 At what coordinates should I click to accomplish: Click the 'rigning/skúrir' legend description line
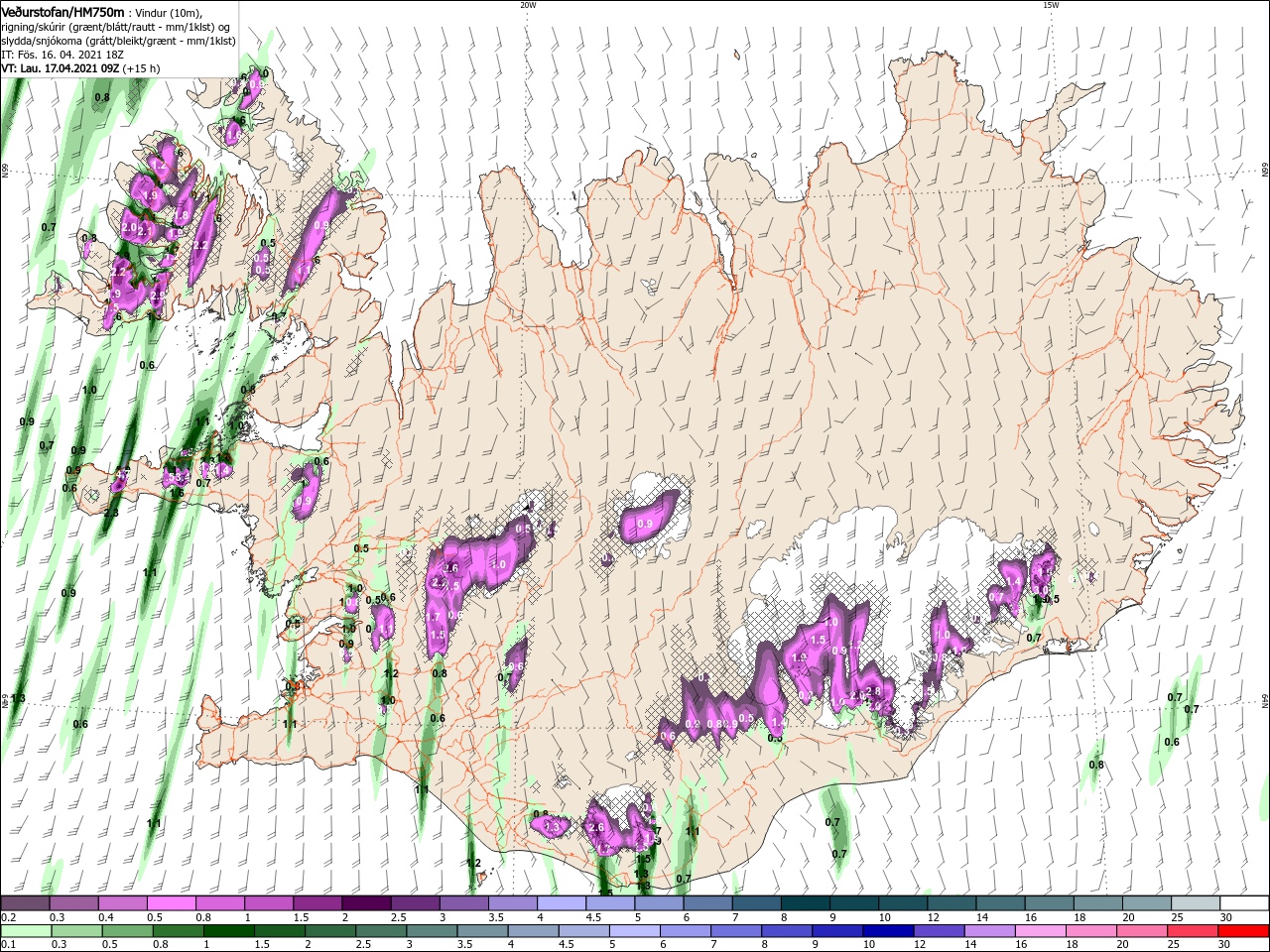[x=116, y=27]
